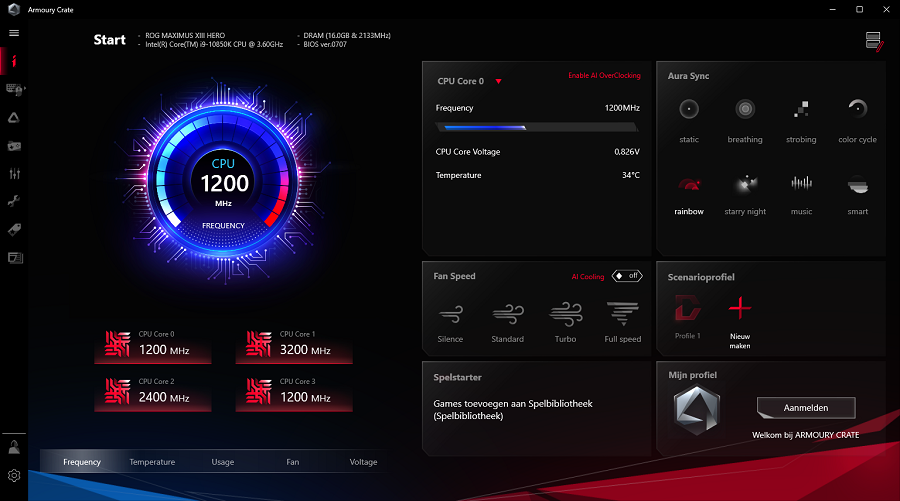The width and height of the screenshot is (900, 501).
Task: Click the Enable AI OverClocking link
Action: click(x=604, y=75)
